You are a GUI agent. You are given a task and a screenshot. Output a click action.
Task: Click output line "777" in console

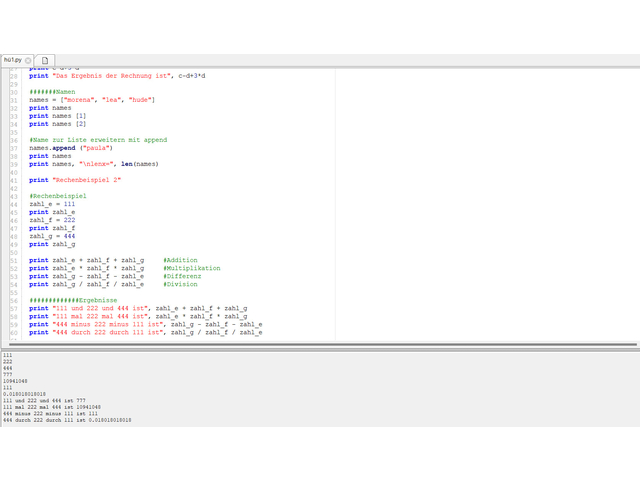(8, 375)
